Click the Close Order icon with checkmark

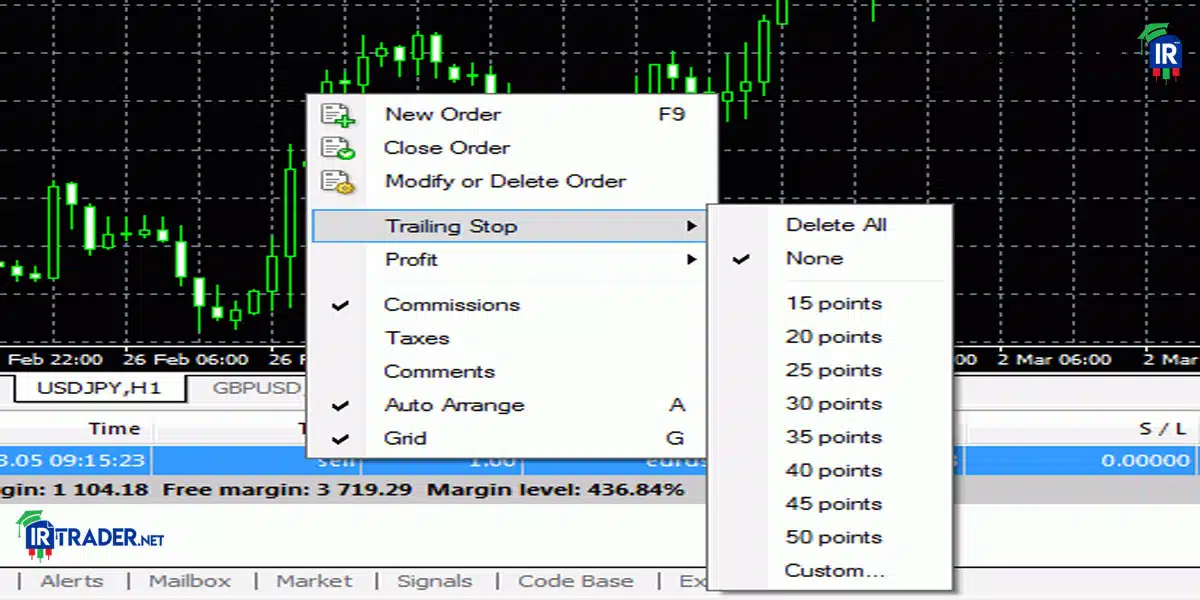[x=338, y=148]
